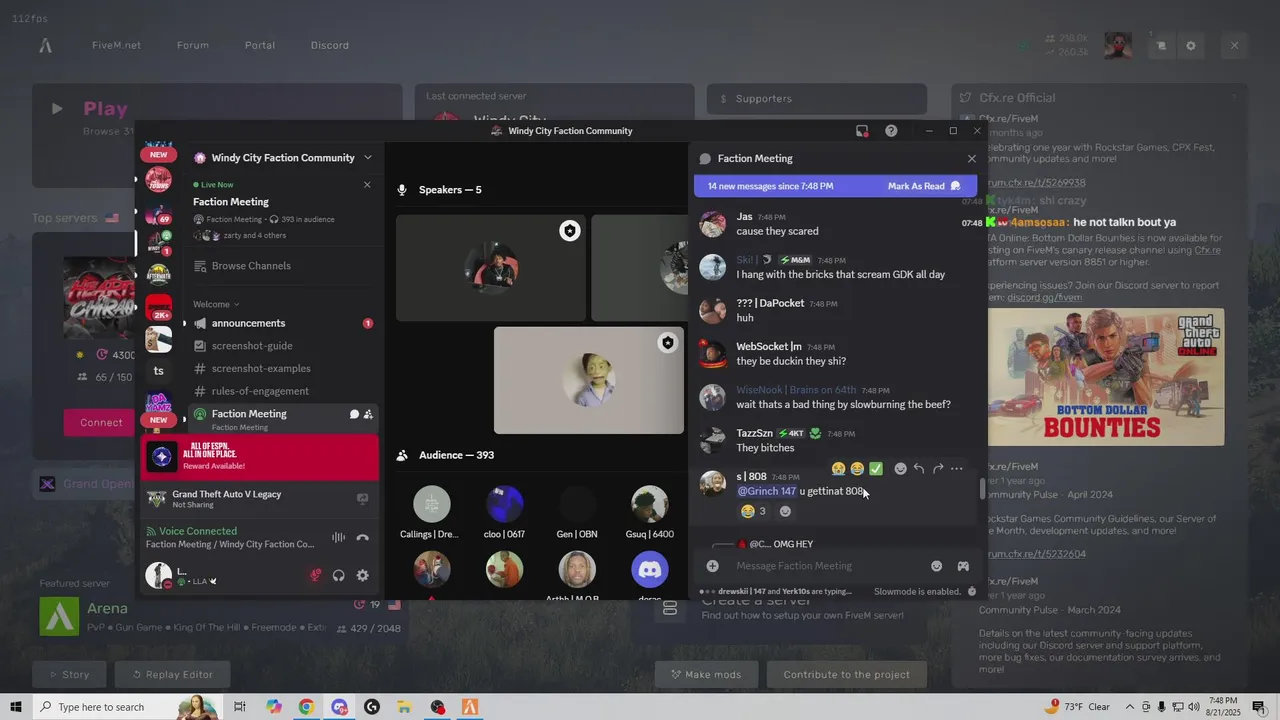Dismiss the Live Now stage banner
This screenshot has height=720, width=1280.
367,185
